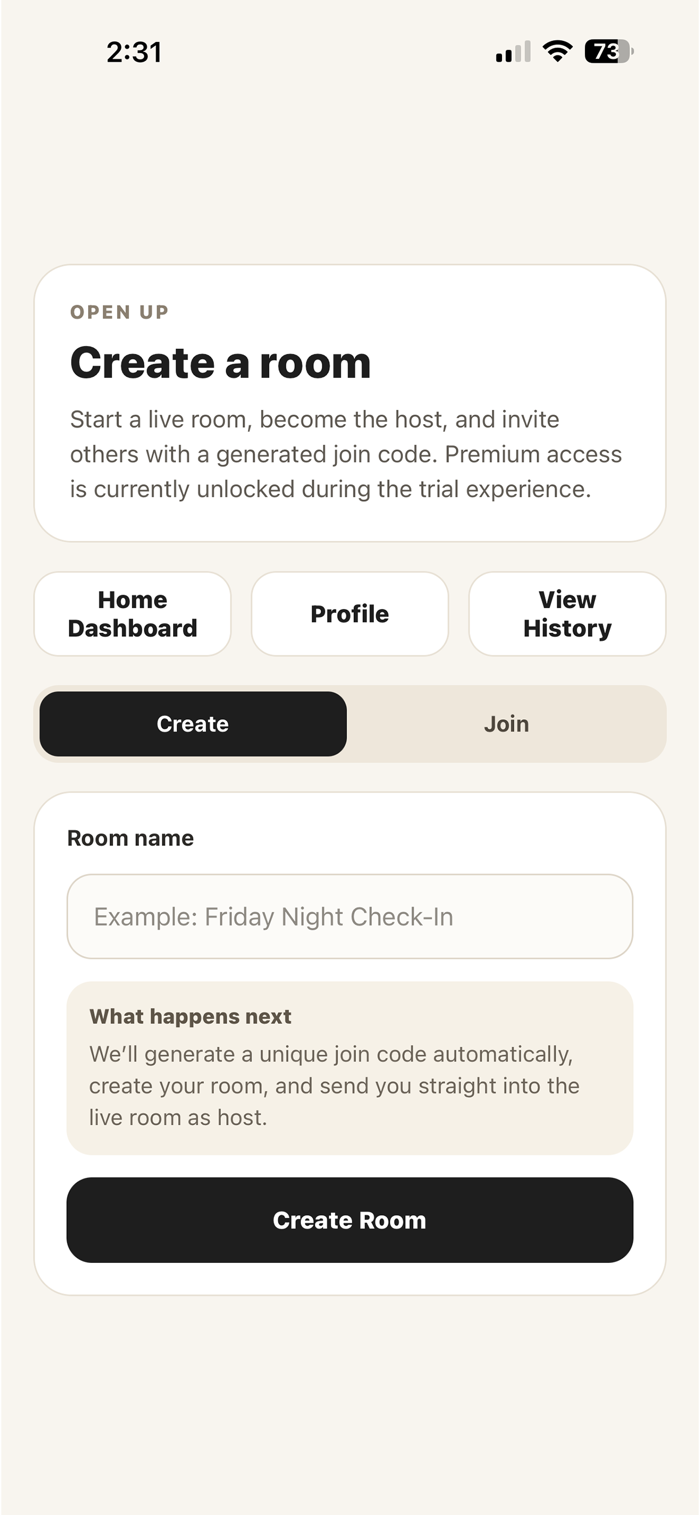
Task: Tap the Wi-Fi status icon
Action: point(557,51)
